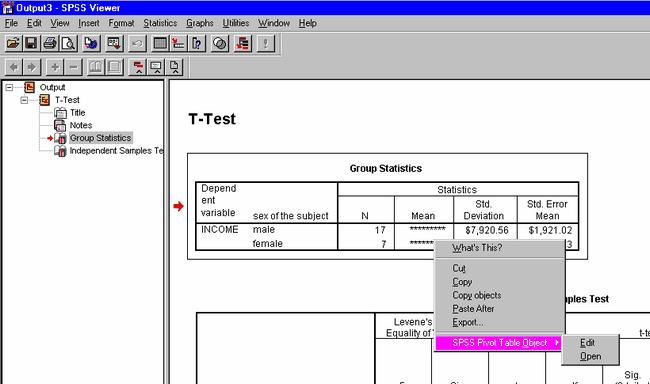Select Notes item in outline tree
The width and height of the screenshot is (650, 384).
(x=81, y=125)
